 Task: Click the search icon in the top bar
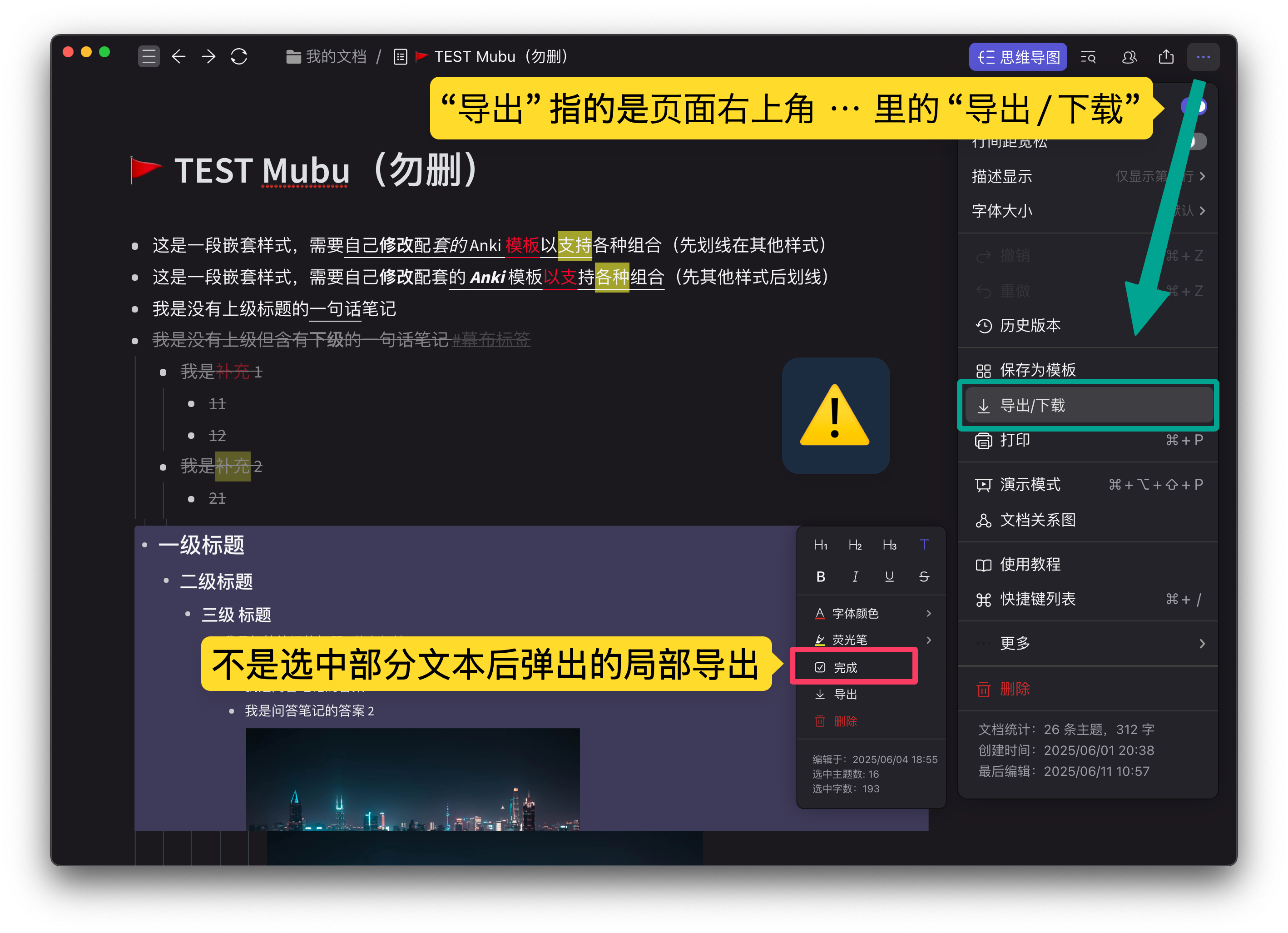[1088, 56]
